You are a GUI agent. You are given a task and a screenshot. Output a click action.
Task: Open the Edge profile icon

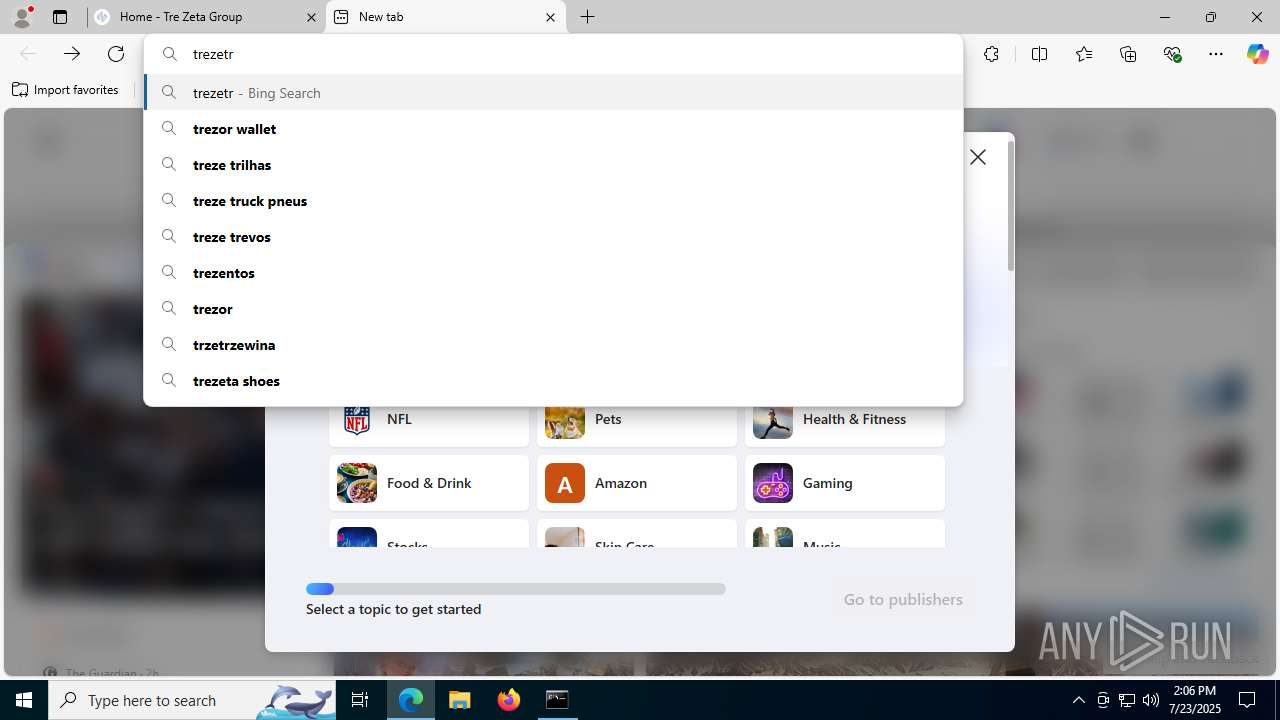pos(22,17)
